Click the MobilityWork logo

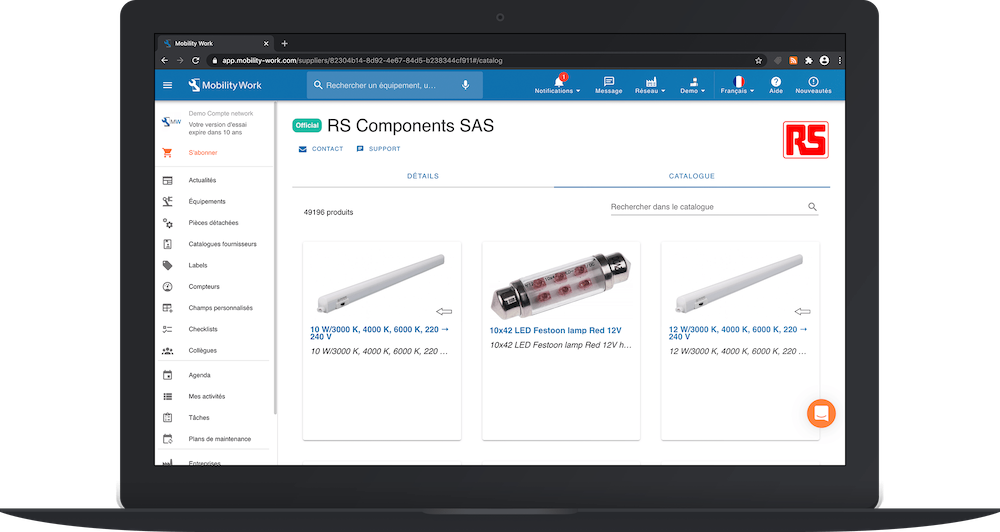coord(224,85)
